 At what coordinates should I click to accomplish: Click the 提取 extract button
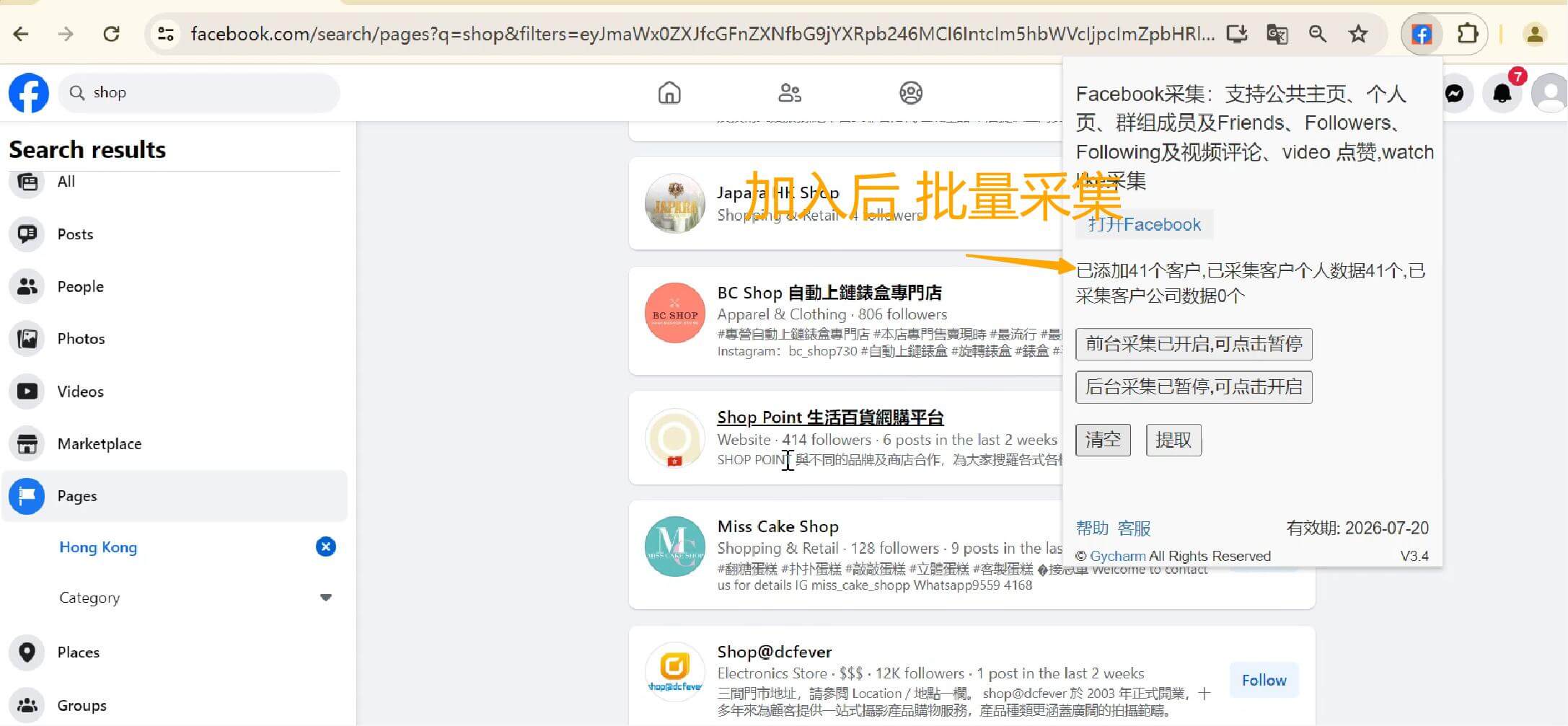[1173, 440]
